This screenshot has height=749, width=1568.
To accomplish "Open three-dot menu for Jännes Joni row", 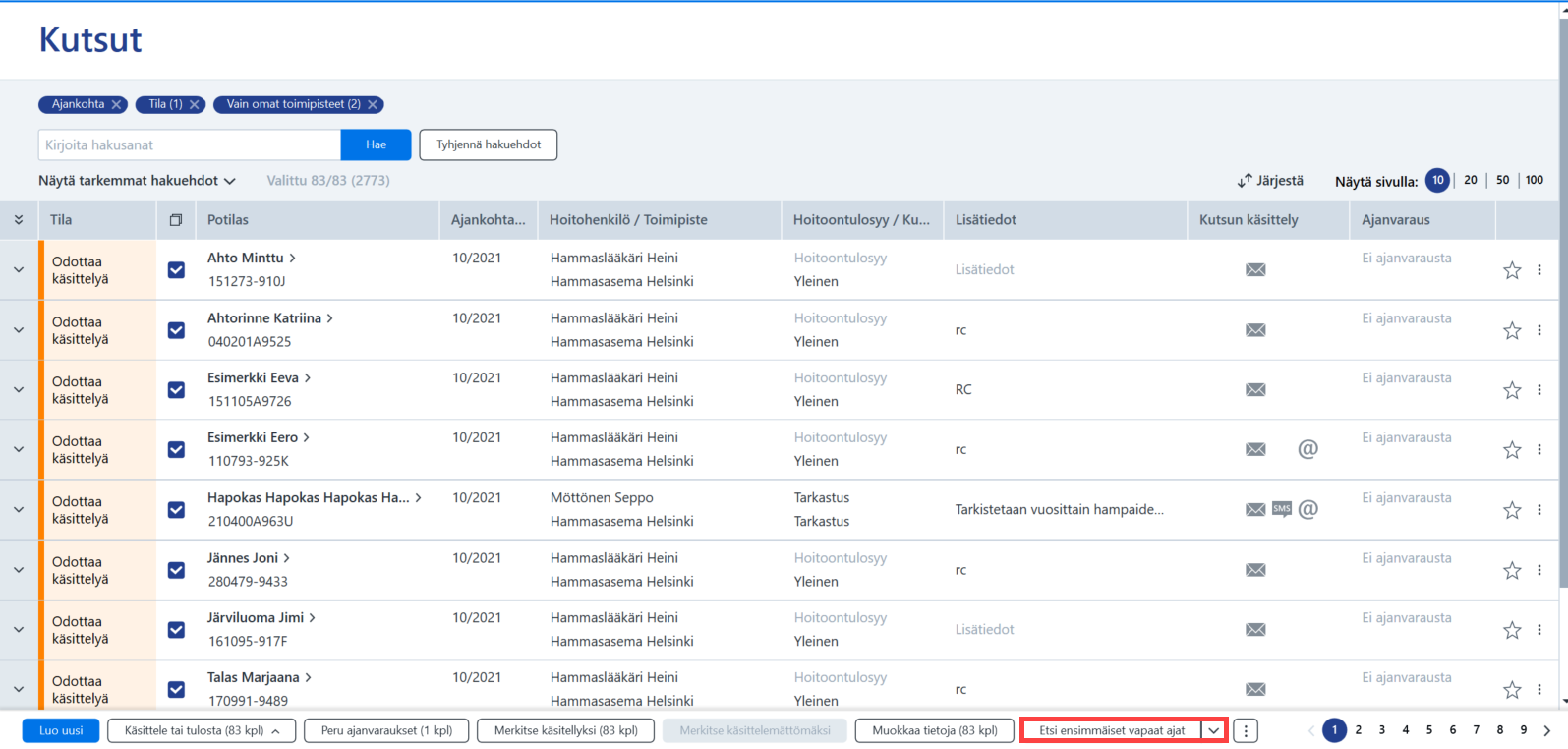I will pyautogui.click(x=1539, y=569).
